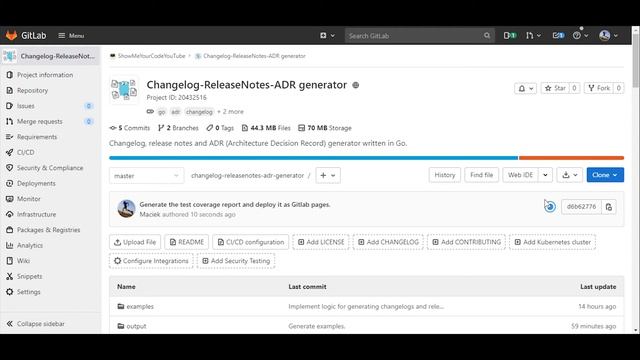This screenshot has width=640, height=360.
Task: Click the Analytics chart icon
Action: click(9, 245)
